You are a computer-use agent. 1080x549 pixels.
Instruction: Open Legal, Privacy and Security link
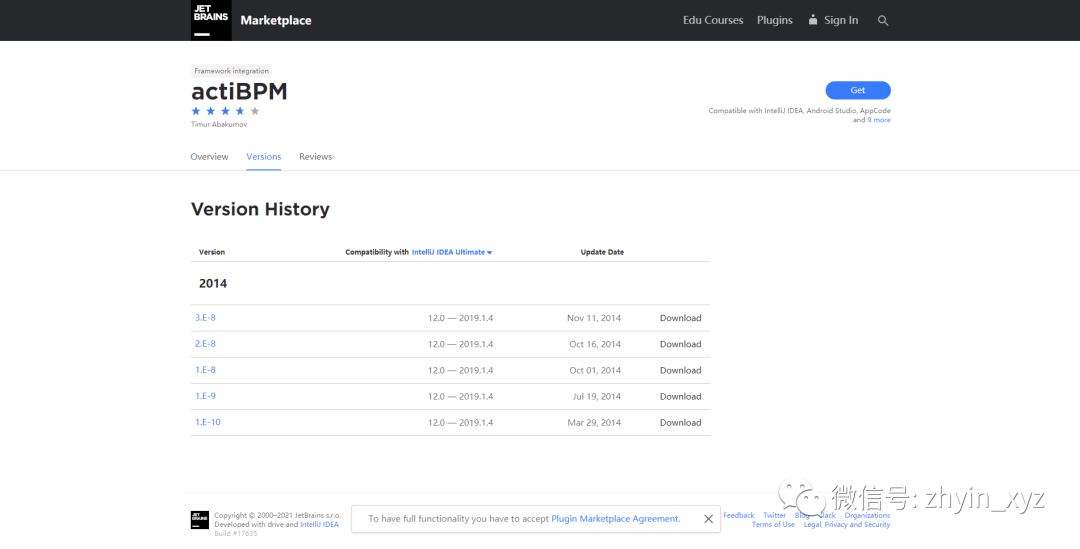pos(847,525)
